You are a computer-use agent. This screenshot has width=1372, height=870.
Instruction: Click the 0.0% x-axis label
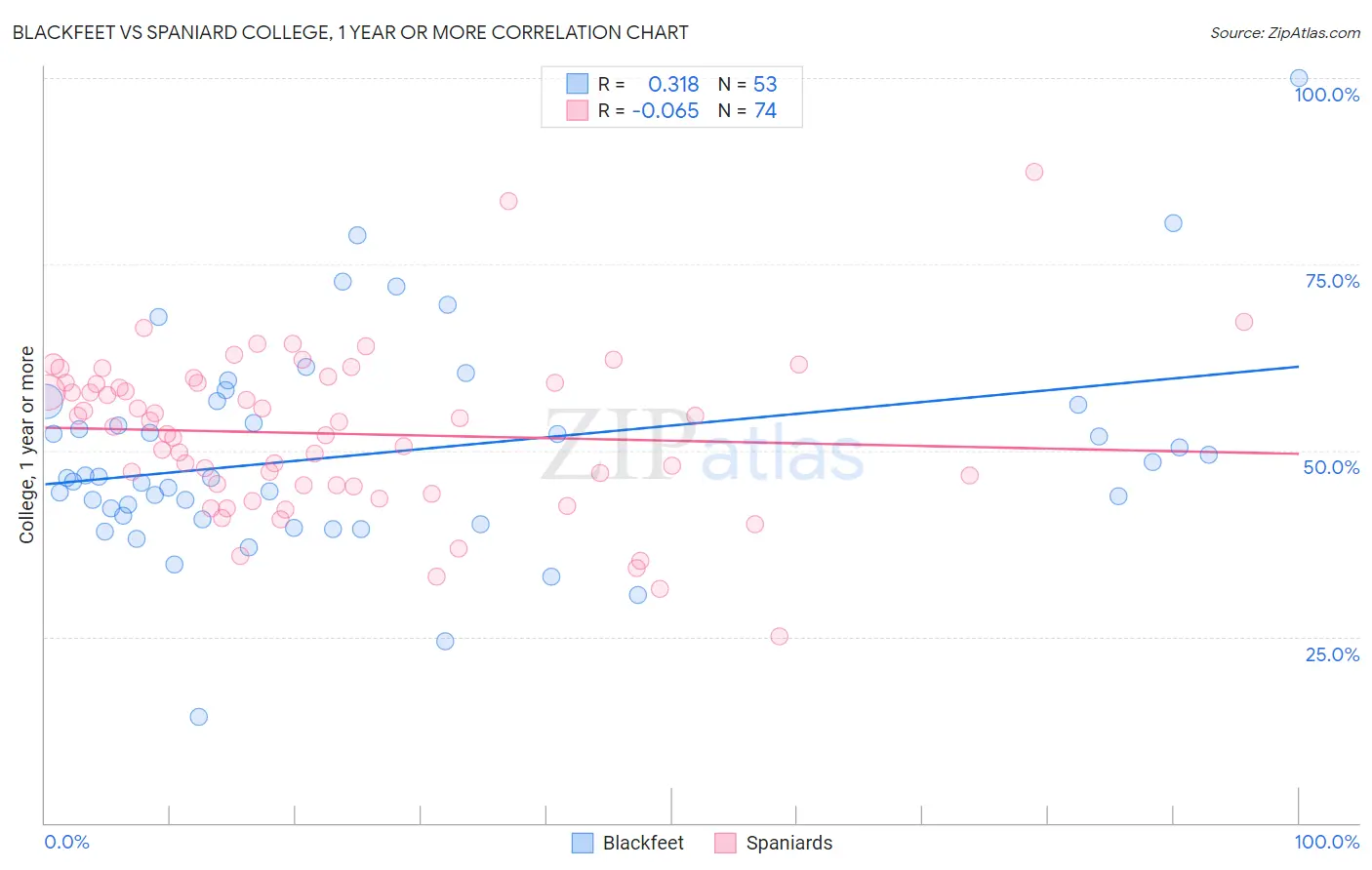66,842
